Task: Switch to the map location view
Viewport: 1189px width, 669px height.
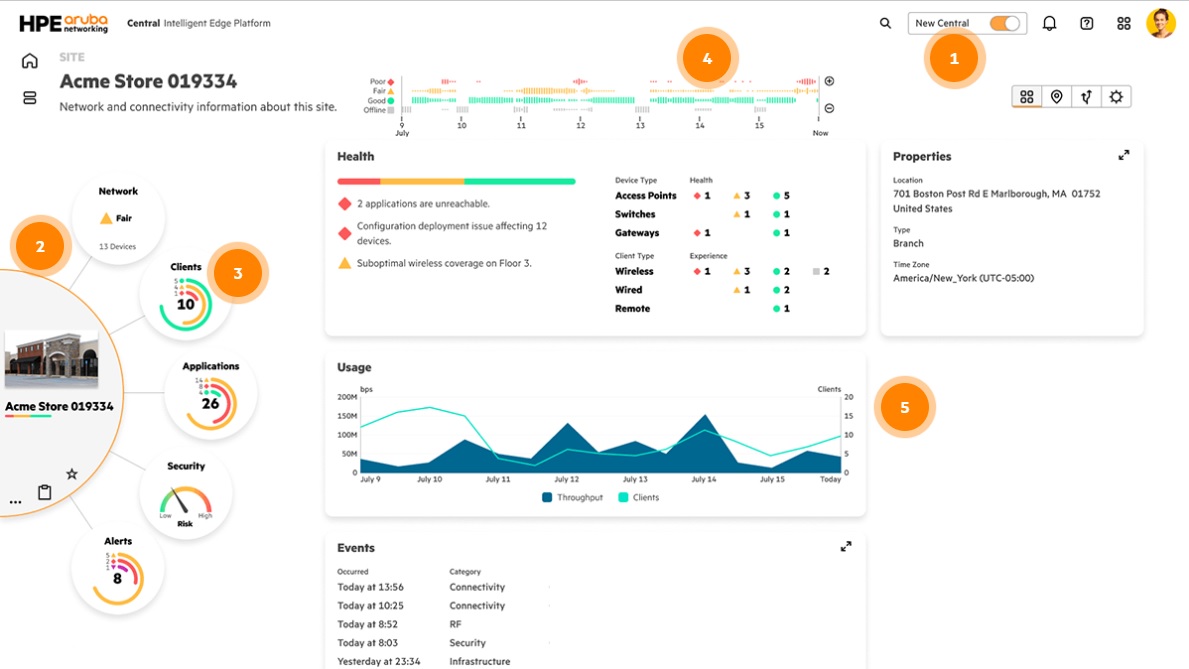Action: click(x=1056, y=97)
